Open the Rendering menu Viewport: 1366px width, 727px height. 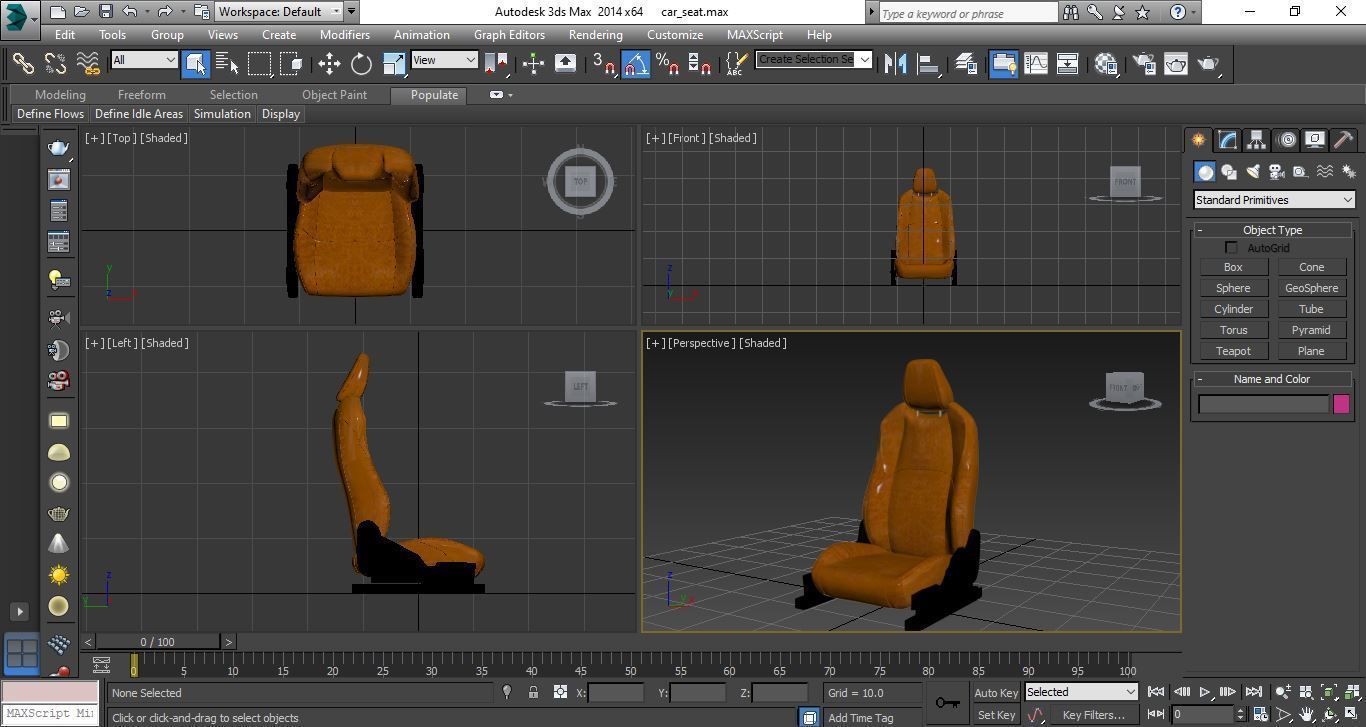tap(595, 34)
